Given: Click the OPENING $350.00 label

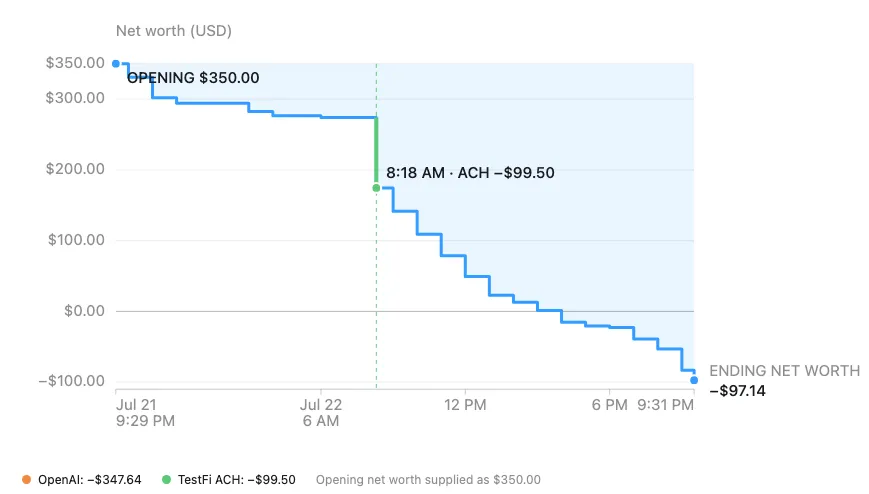Looking at the screenshot, I should (x=193, y=78).
